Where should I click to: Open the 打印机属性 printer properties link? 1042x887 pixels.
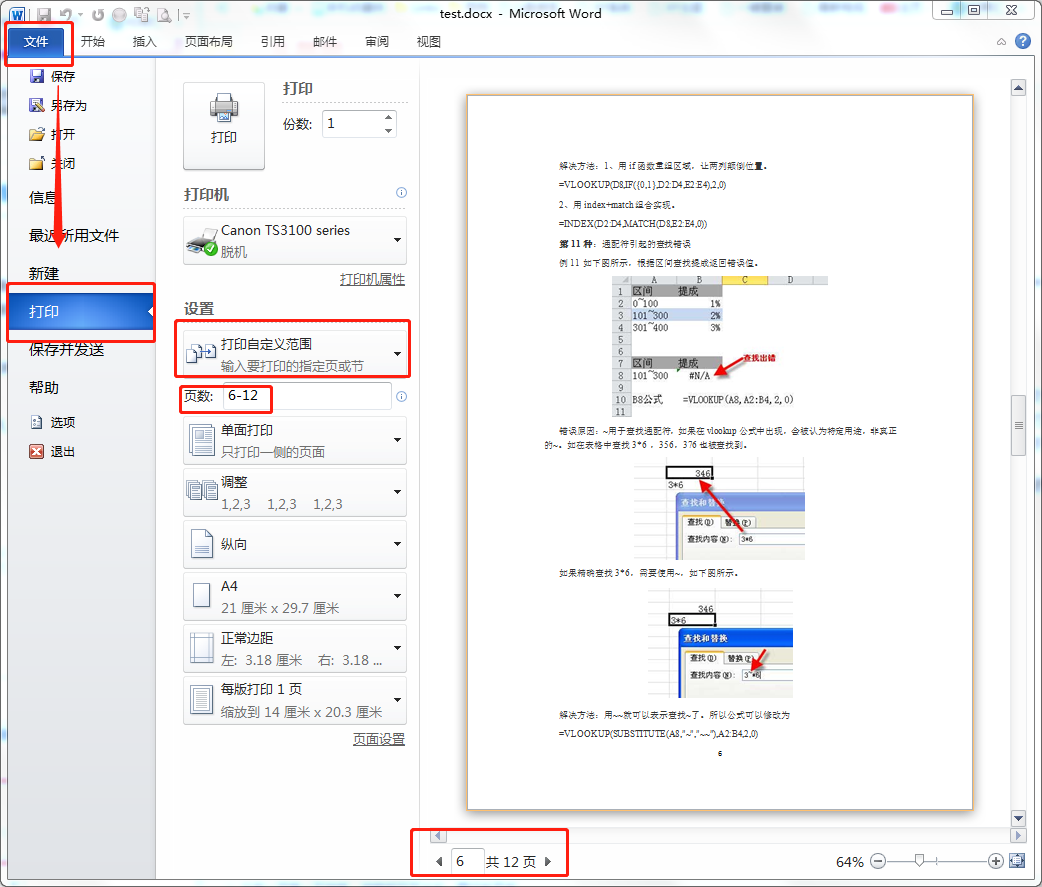(x=372, y=280)
